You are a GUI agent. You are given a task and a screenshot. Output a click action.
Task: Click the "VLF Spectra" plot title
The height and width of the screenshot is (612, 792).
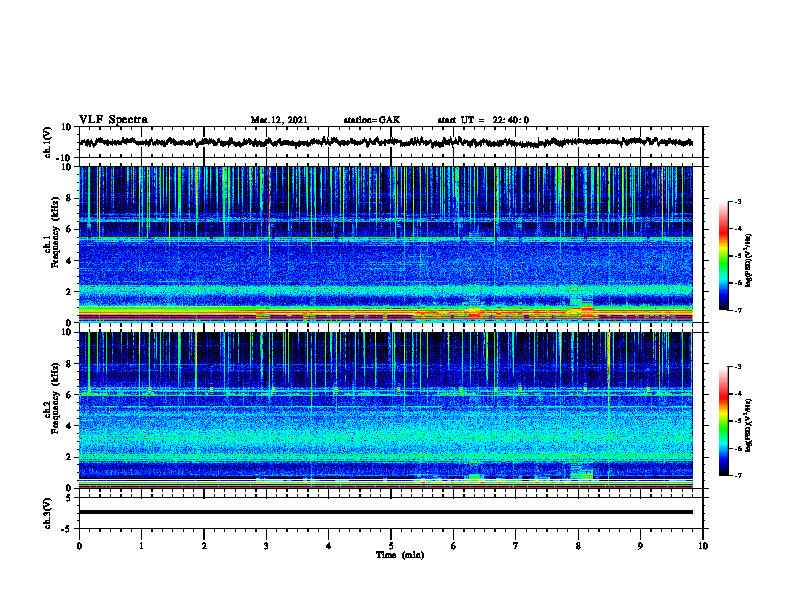pyautogui.click(x=113, y=120)
